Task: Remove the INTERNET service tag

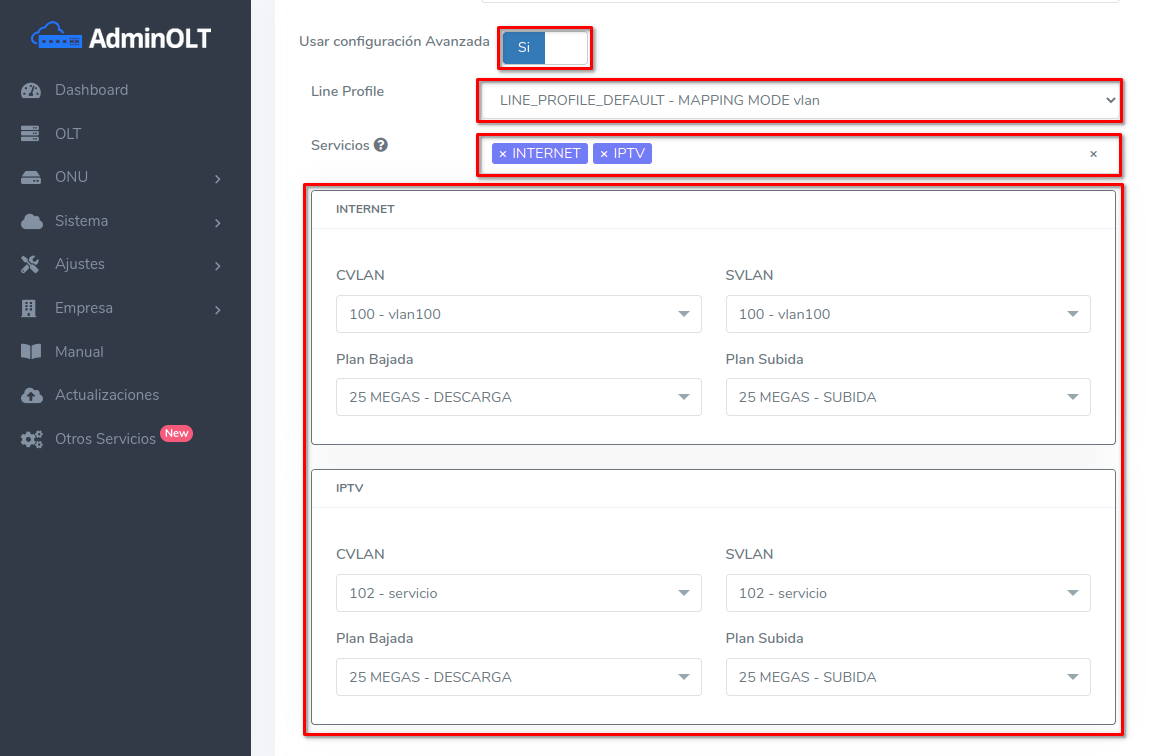Action: [503, 154]
